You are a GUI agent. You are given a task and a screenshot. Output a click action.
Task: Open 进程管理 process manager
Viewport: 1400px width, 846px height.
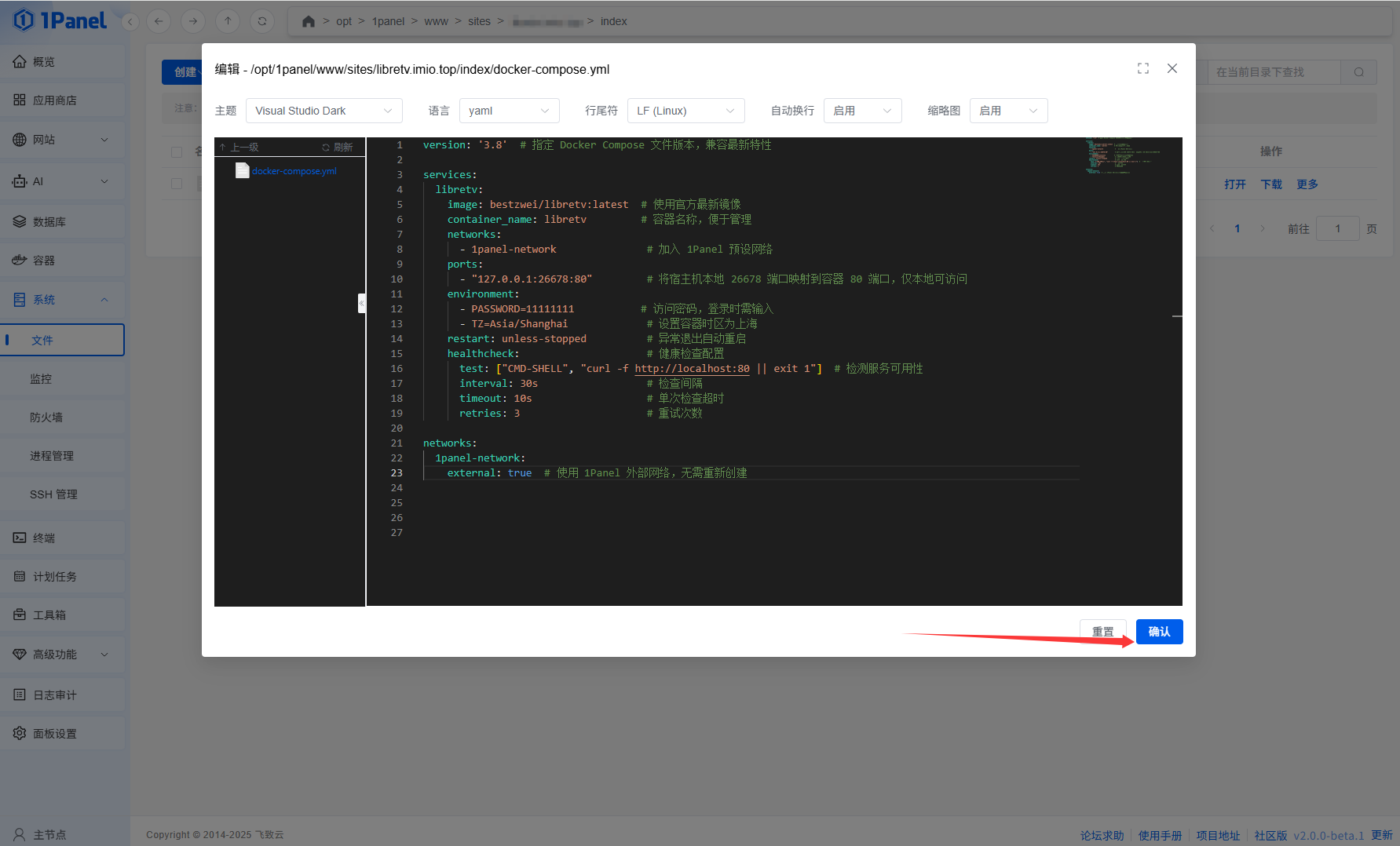[63, 456]
